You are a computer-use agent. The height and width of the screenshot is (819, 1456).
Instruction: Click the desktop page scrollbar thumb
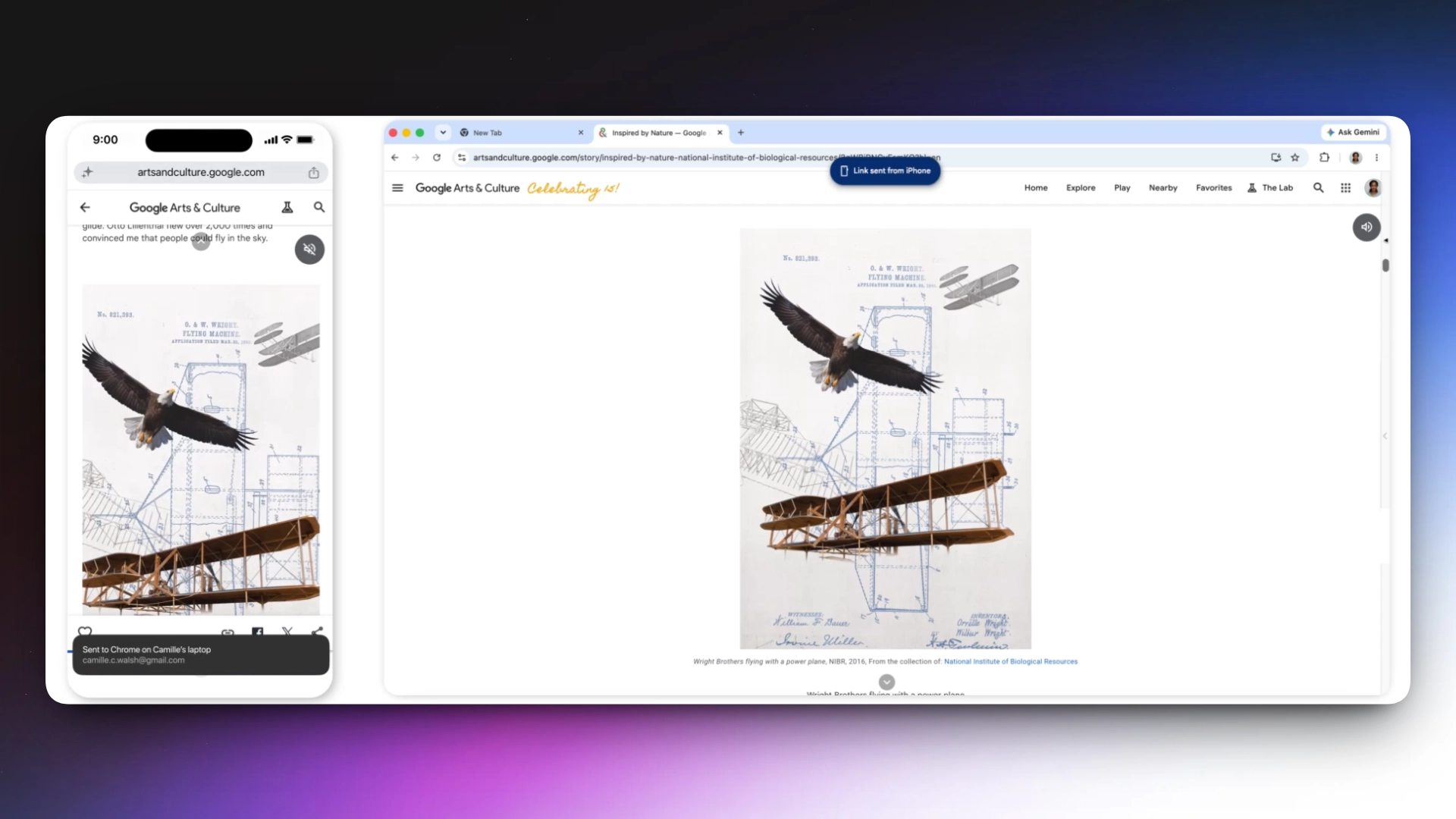pyautogui.click(x=1385, y=265)
